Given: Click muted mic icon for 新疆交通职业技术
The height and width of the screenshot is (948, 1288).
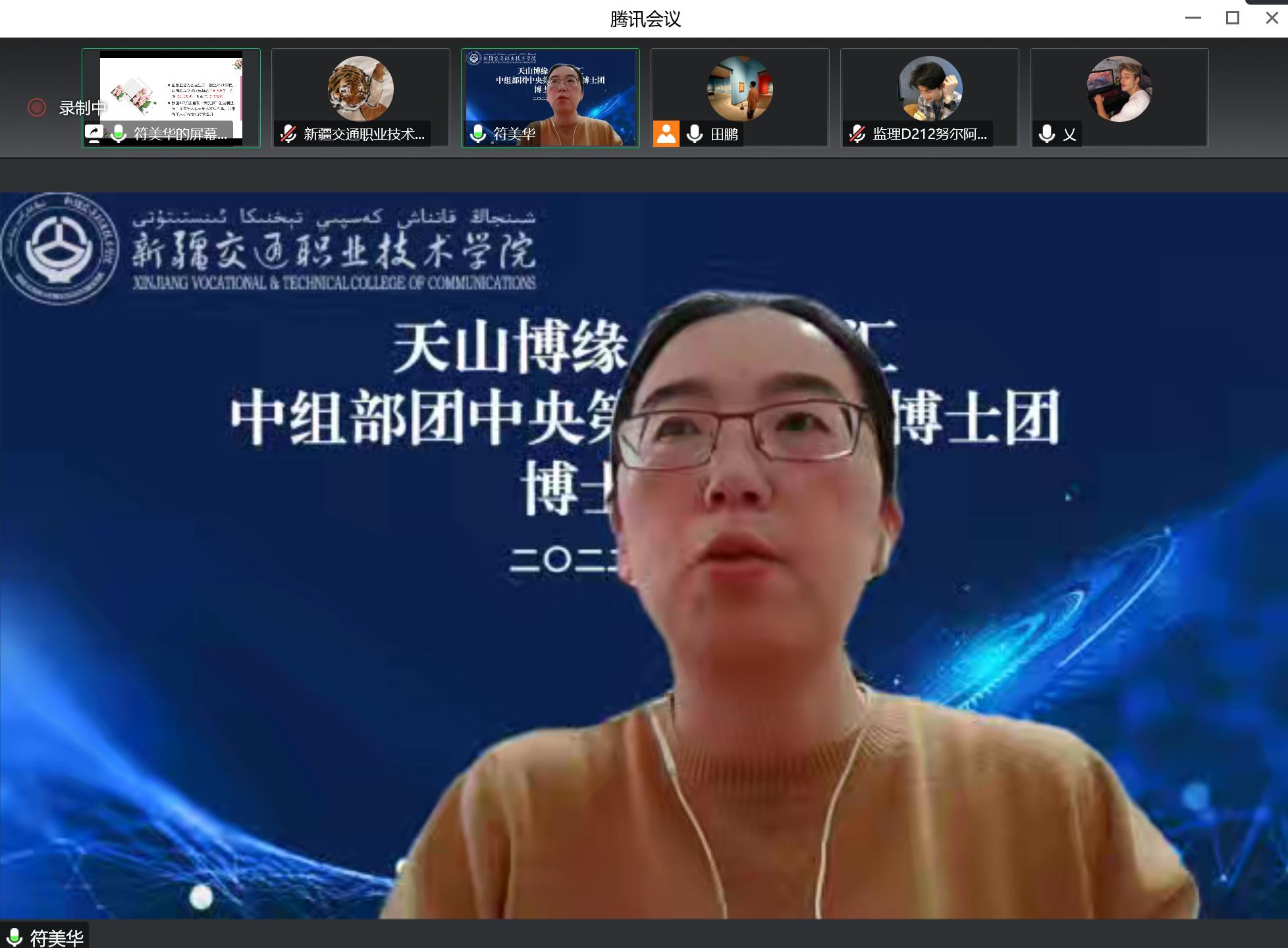Looking at the screenshot, I should 288,134.
